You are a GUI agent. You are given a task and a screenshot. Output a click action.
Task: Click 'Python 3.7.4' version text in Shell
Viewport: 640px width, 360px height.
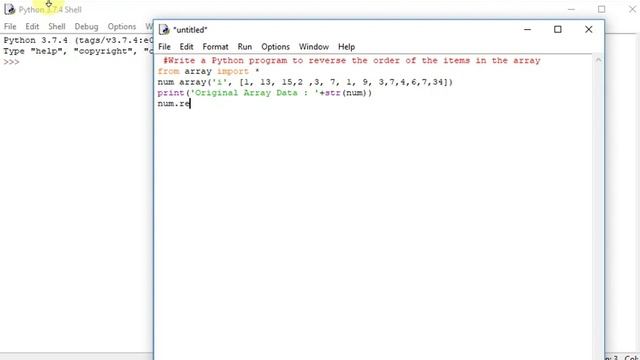pos(36,40)
